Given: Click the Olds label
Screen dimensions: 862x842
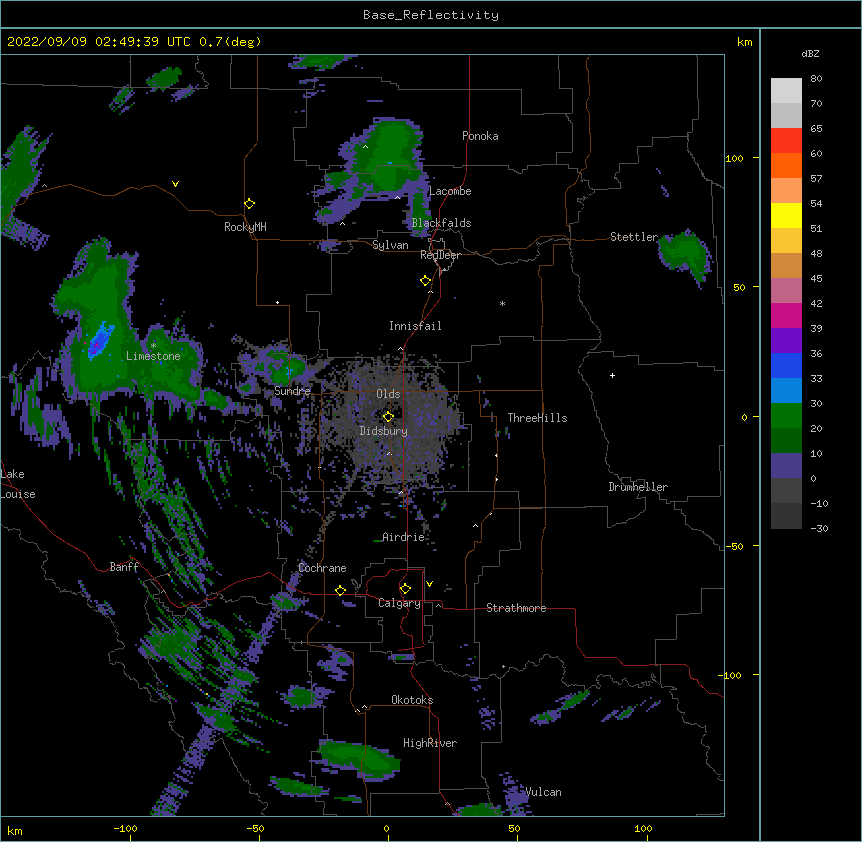Looking at the screenshot, I should [x=388, y=394].
